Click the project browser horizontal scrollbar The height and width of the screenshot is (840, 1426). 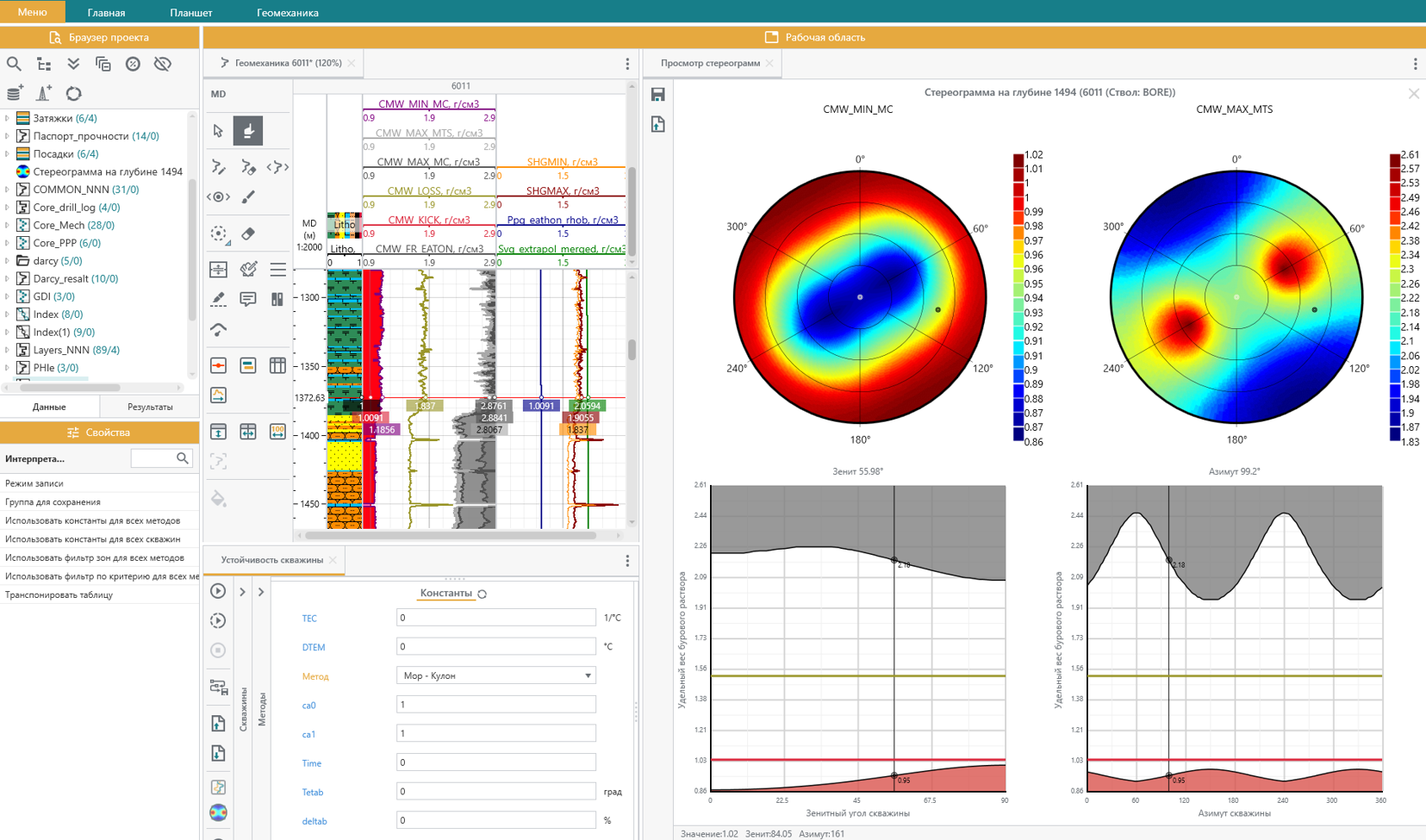[x=71, y=388]
